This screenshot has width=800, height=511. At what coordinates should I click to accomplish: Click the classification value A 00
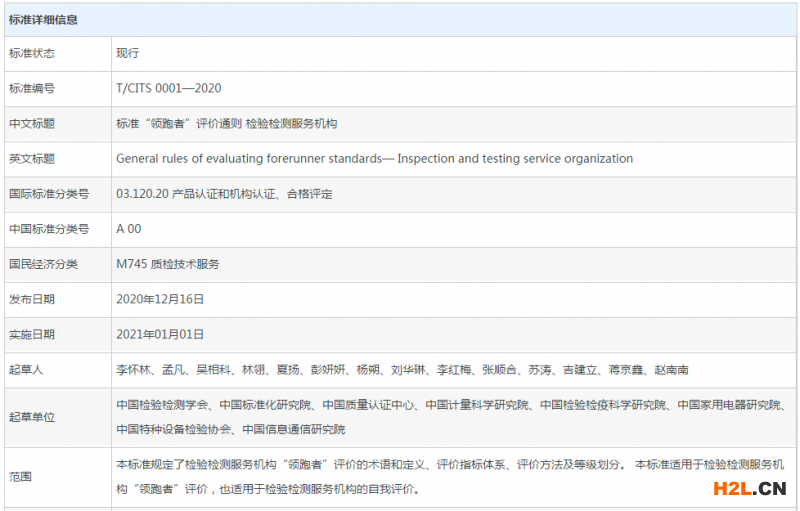pyautogui.click(x=129, y=229)
